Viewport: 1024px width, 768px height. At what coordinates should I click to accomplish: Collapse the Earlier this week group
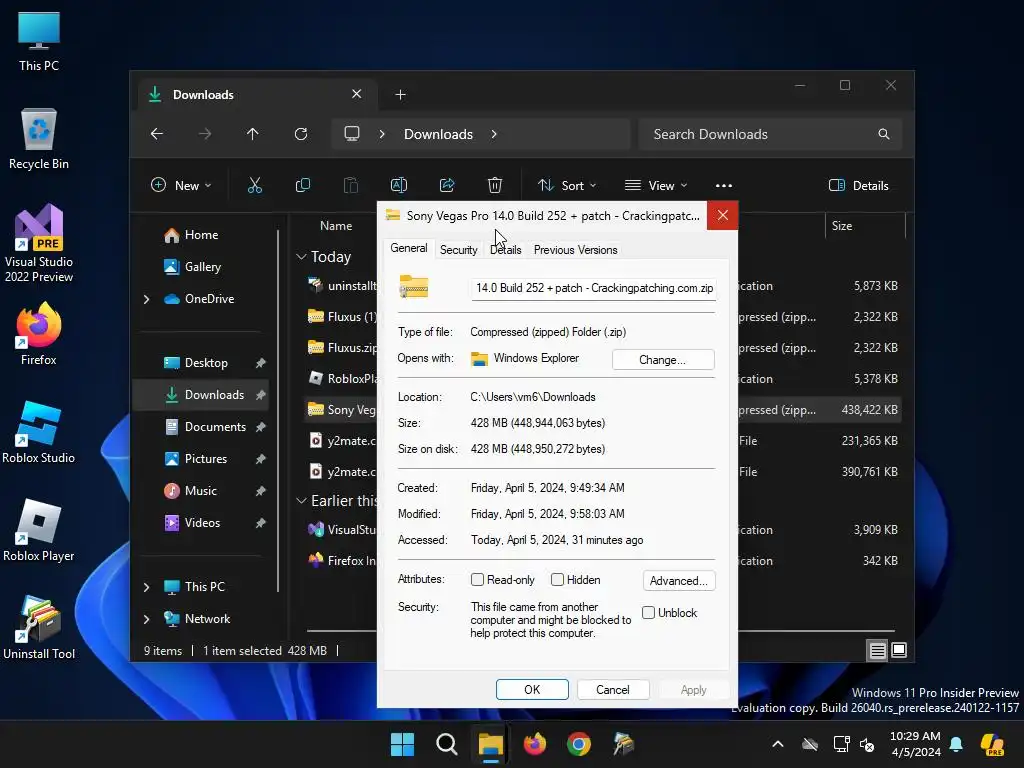pos(301,501)
